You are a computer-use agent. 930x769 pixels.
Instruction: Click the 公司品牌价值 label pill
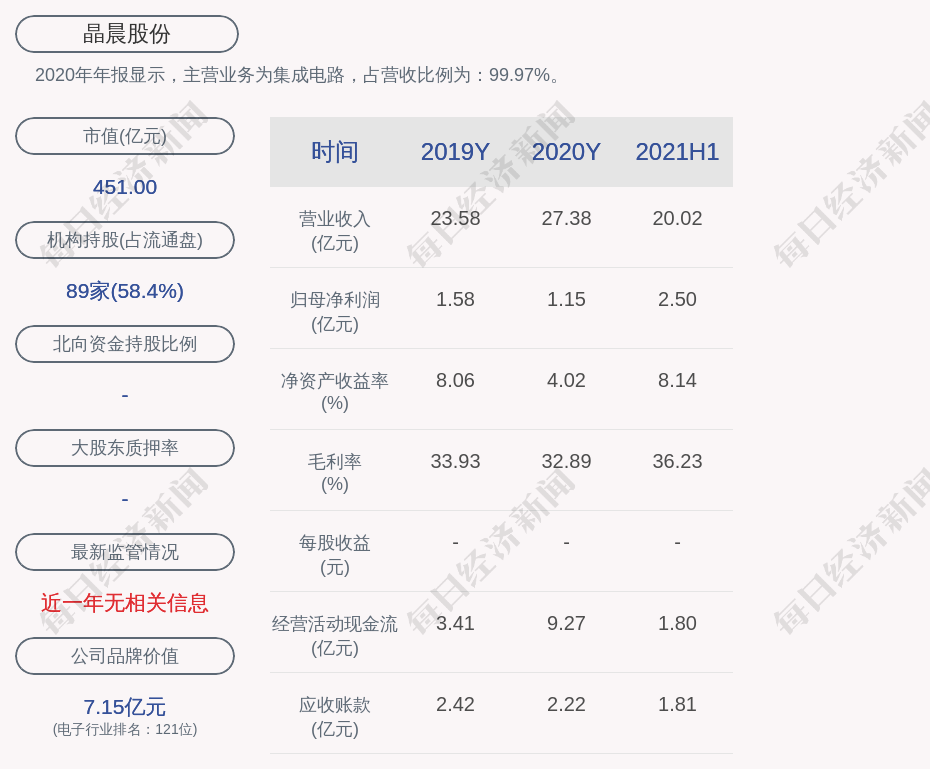click(125, 656)
